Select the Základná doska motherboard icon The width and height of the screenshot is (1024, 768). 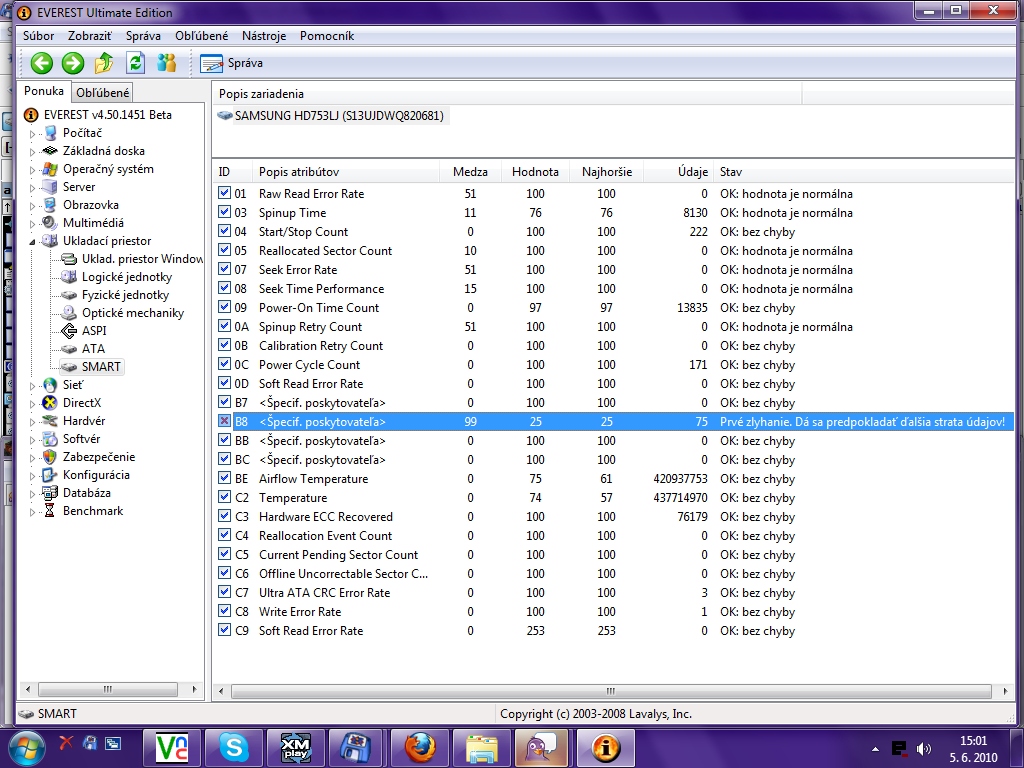pyautogui.click(x=50, y=151)
